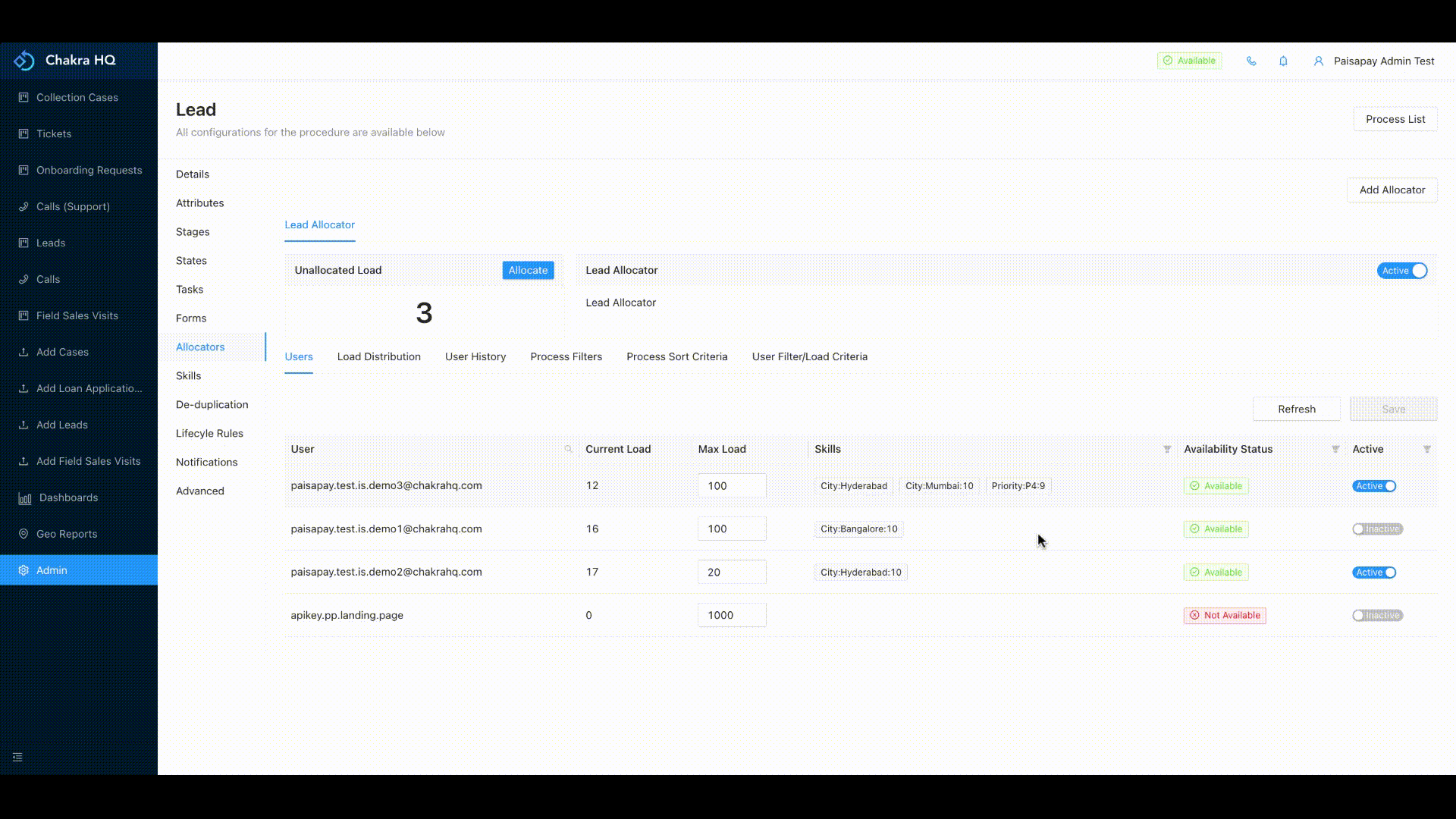1456x819 pixels.
Task: Open notifications via the bell icon
Action: pyautogui.click(x=1284, y=61)
